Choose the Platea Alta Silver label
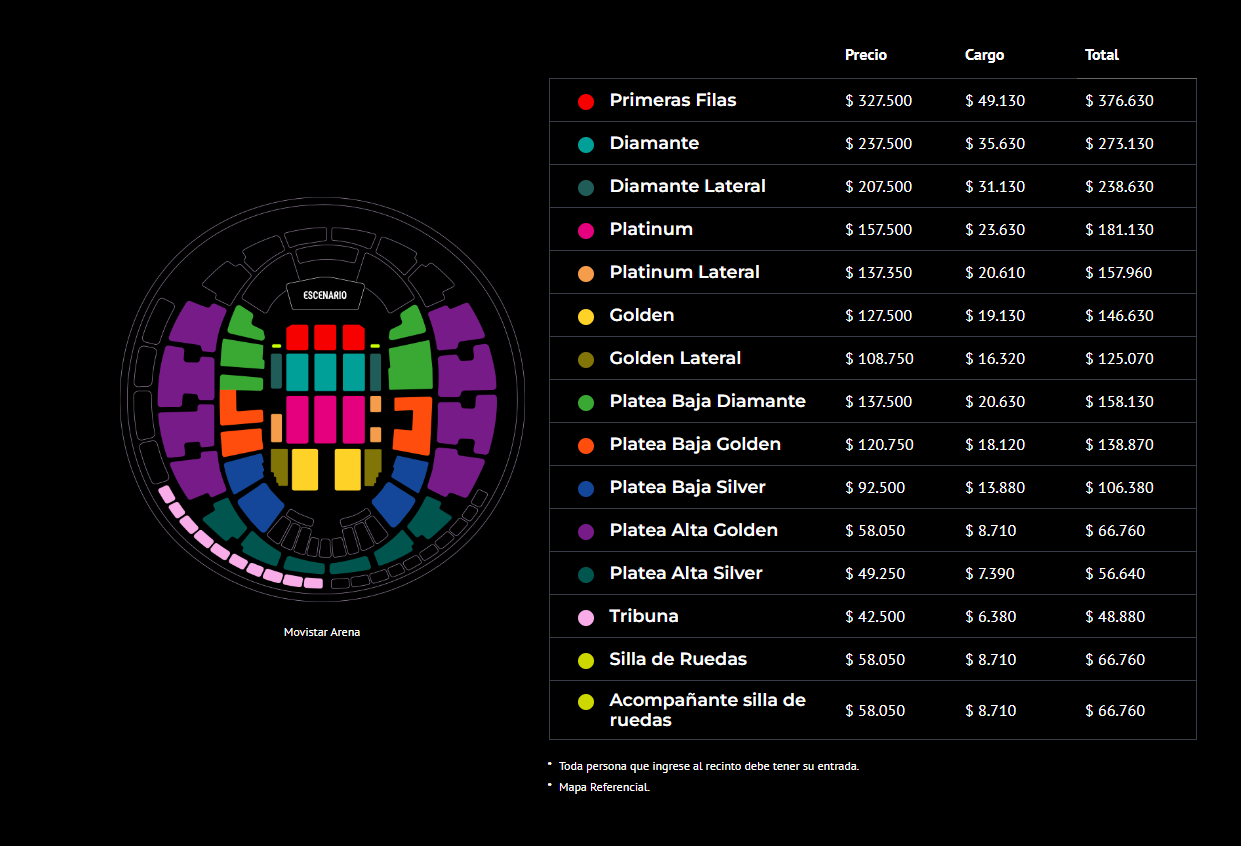This screenshot has width=1241, height=846. click(685, 573)
